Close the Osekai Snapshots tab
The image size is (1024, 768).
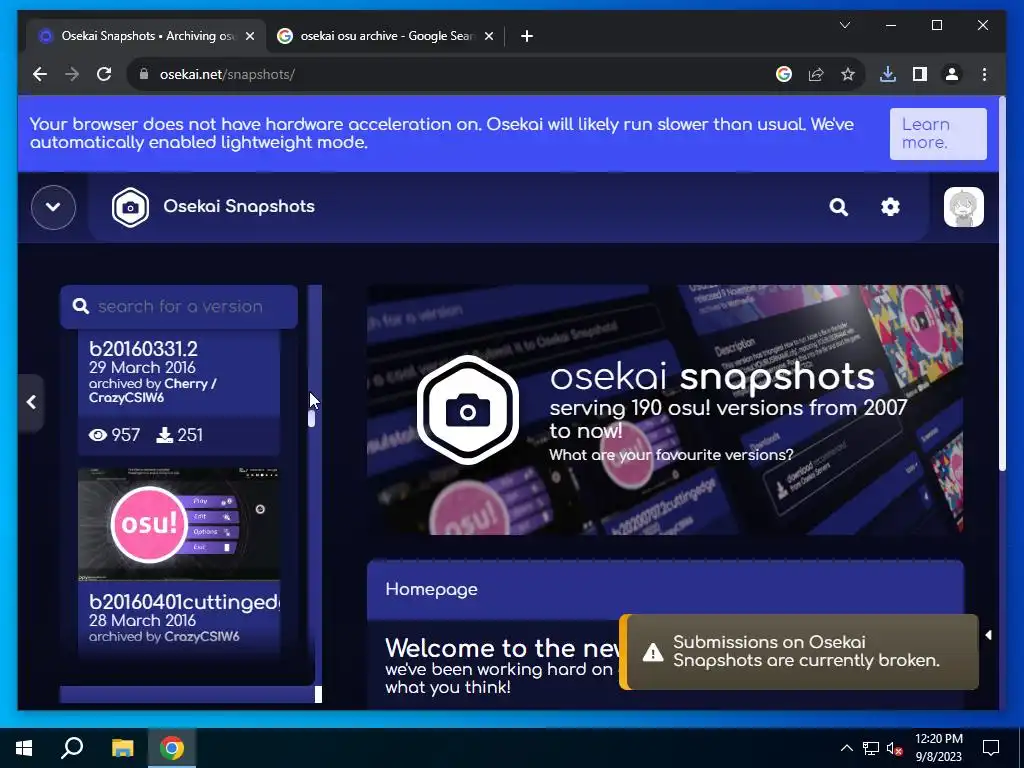249,37
